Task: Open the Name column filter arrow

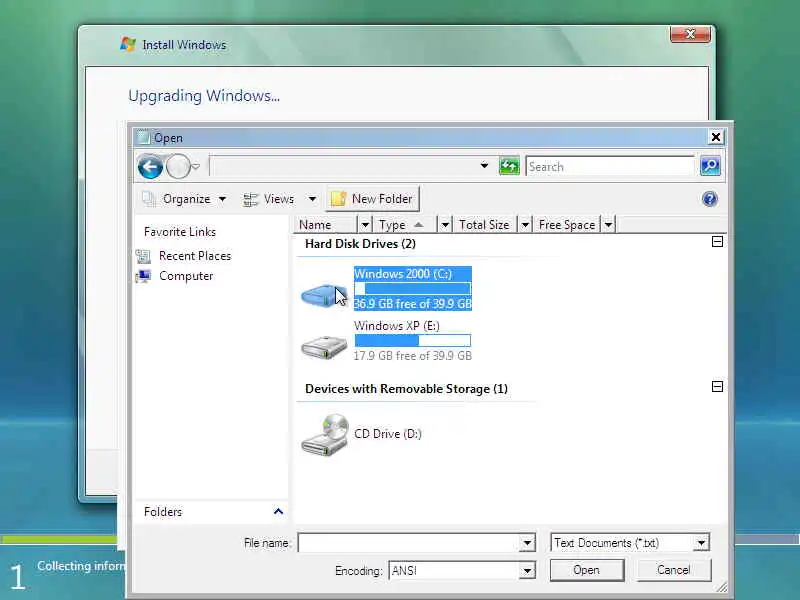Action: pos(365,224)
